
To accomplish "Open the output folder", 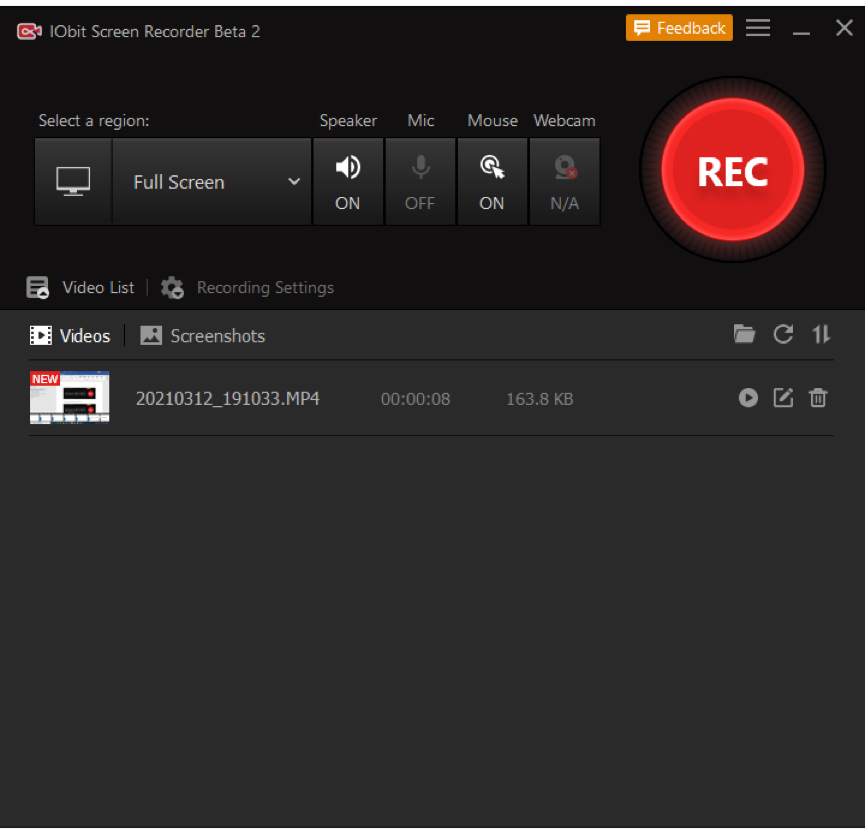I will (x=744, y=334).
